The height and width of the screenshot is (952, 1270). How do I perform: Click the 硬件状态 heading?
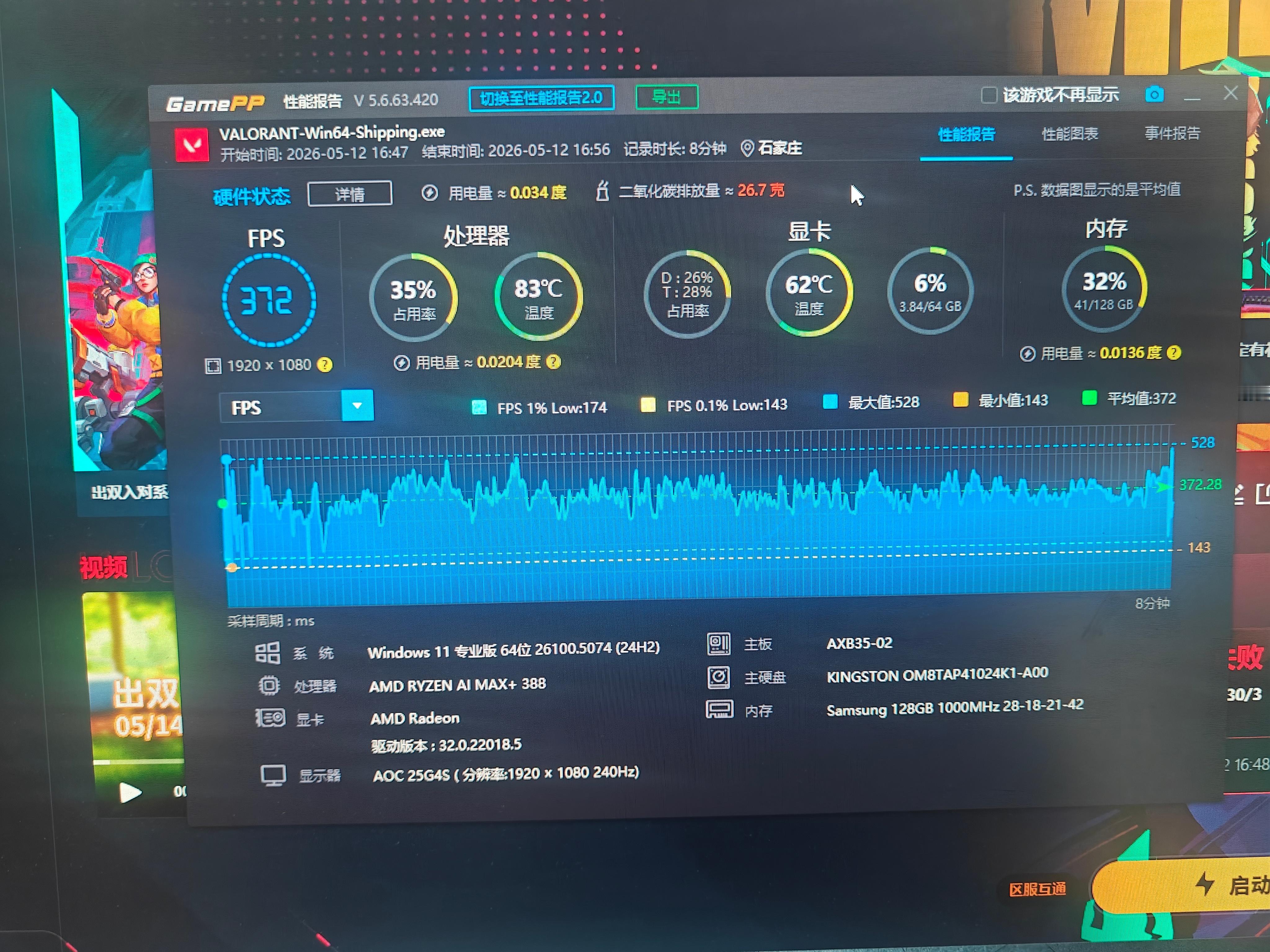[x=251, y=197]
